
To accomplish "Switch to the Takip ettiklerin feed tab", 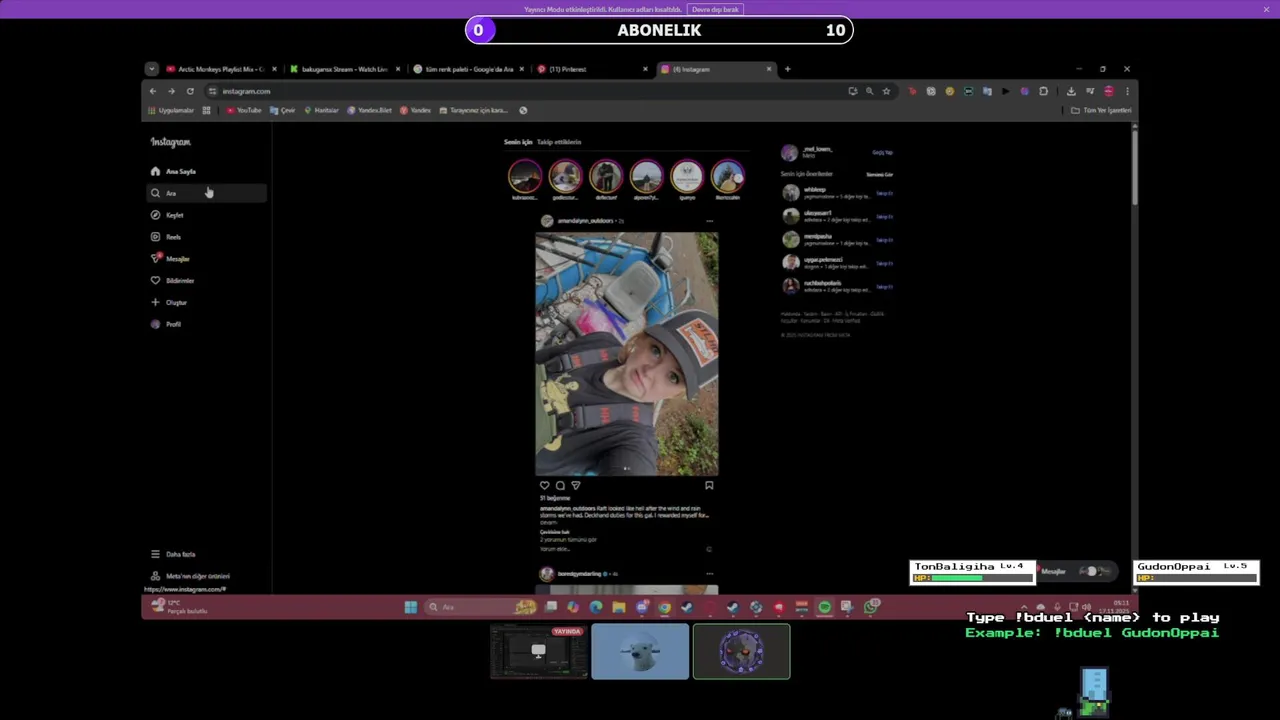I will click(559, 142).
